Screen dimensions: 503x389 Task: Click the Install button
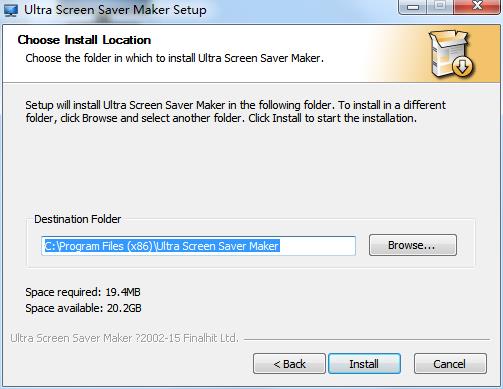tap(364, 364)
